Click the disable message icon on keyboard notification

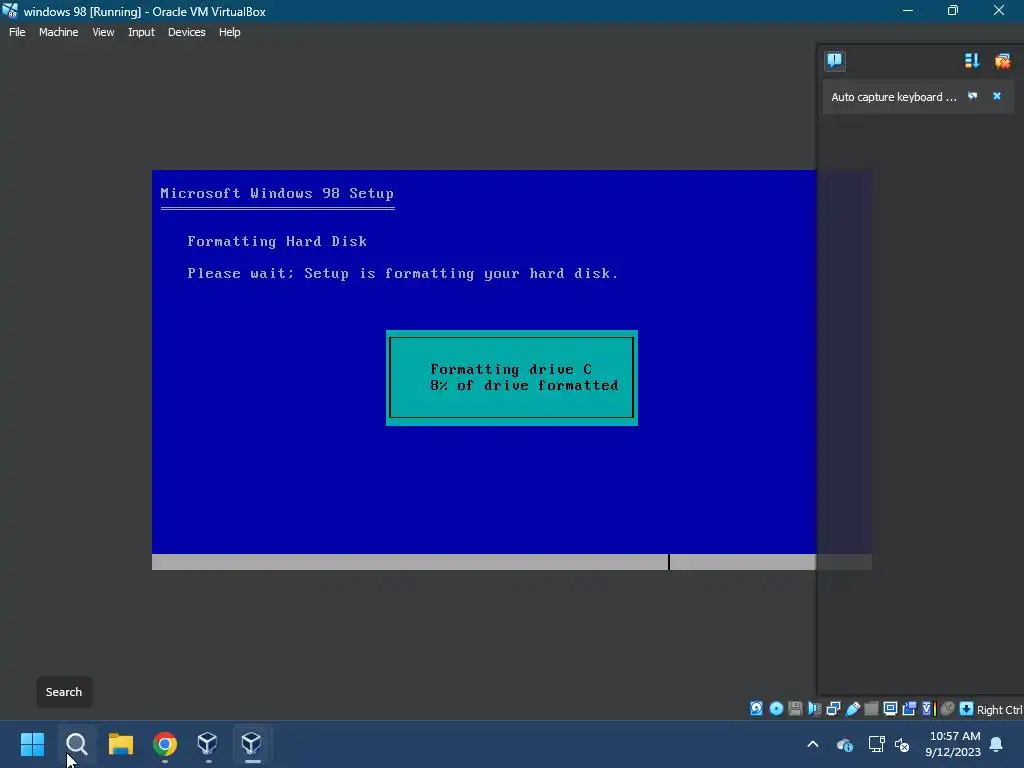click(972, 96)
